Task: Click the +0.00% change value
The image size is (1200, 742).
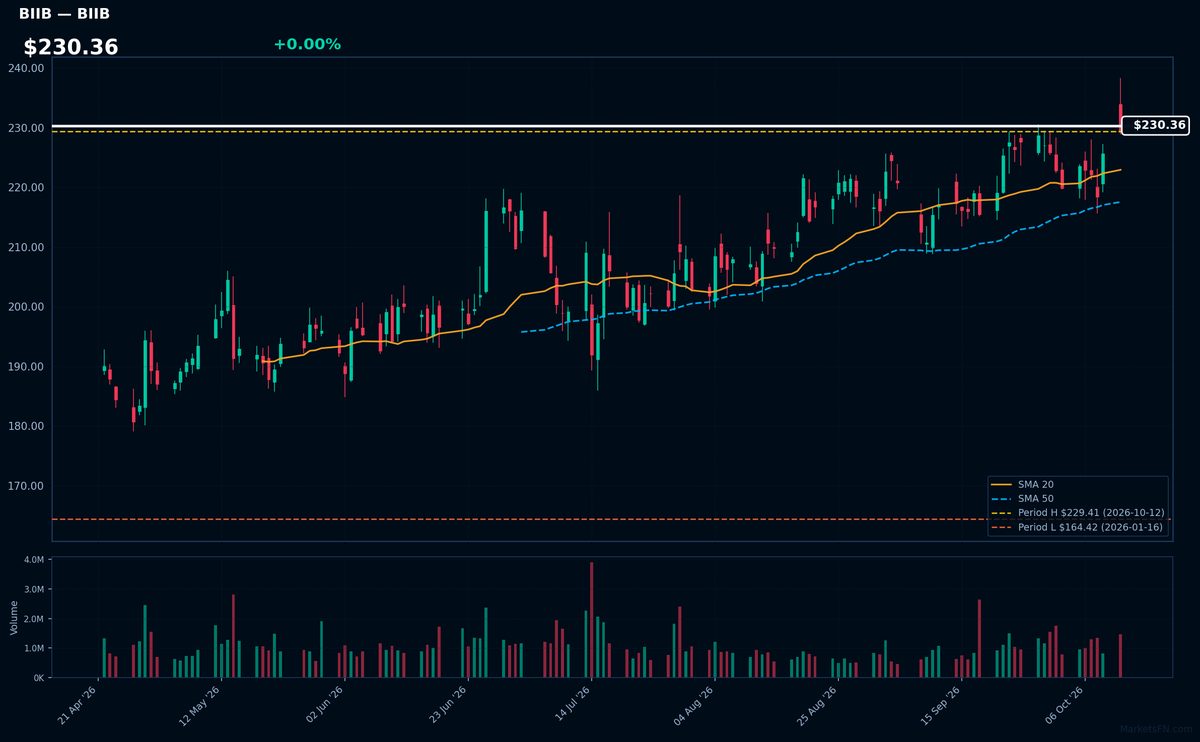Action: pos(307,44)
